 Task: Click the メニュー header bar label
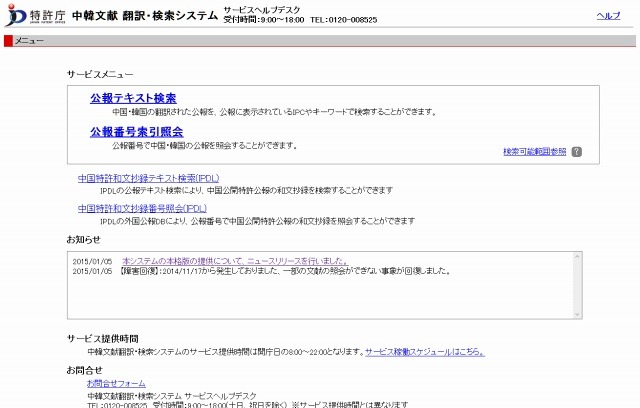29,41
